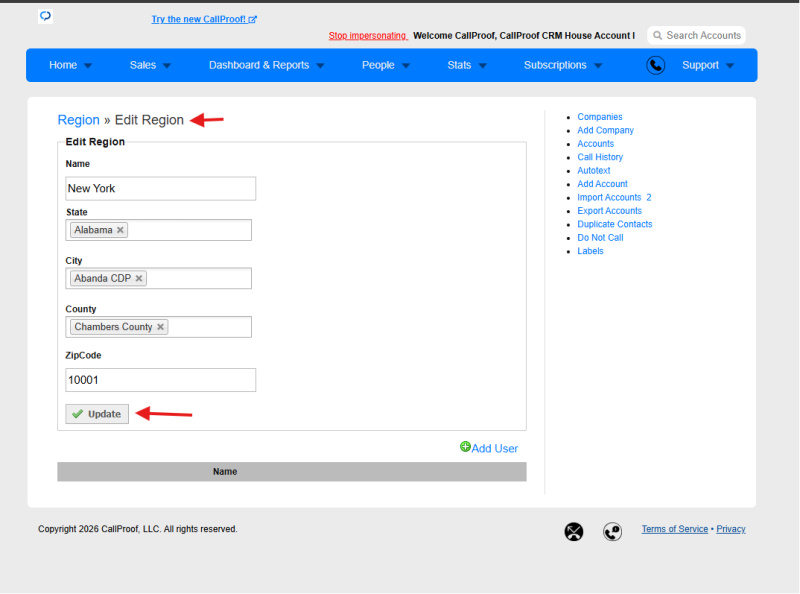Open Duplicate Contacts sidebar link
The image size is (800, 594).
click(615, 224)
